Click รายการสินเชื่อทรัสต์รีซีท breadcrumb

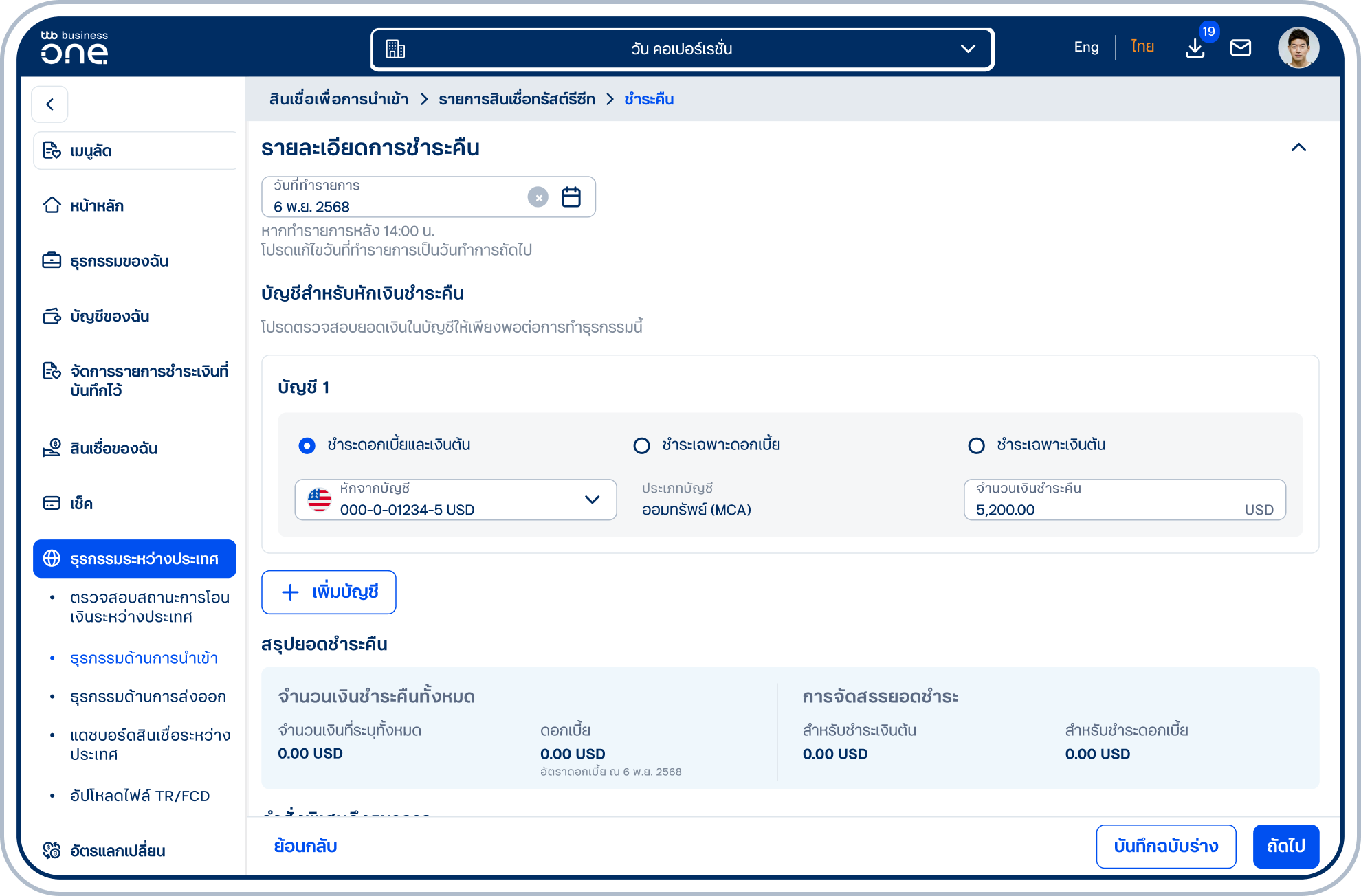(517, 99)
